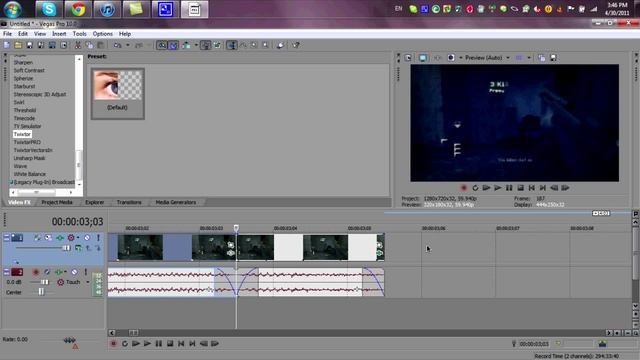The image size is (640, 360).
Task: Adjust video track level slider
Action: tap(66, 248)
